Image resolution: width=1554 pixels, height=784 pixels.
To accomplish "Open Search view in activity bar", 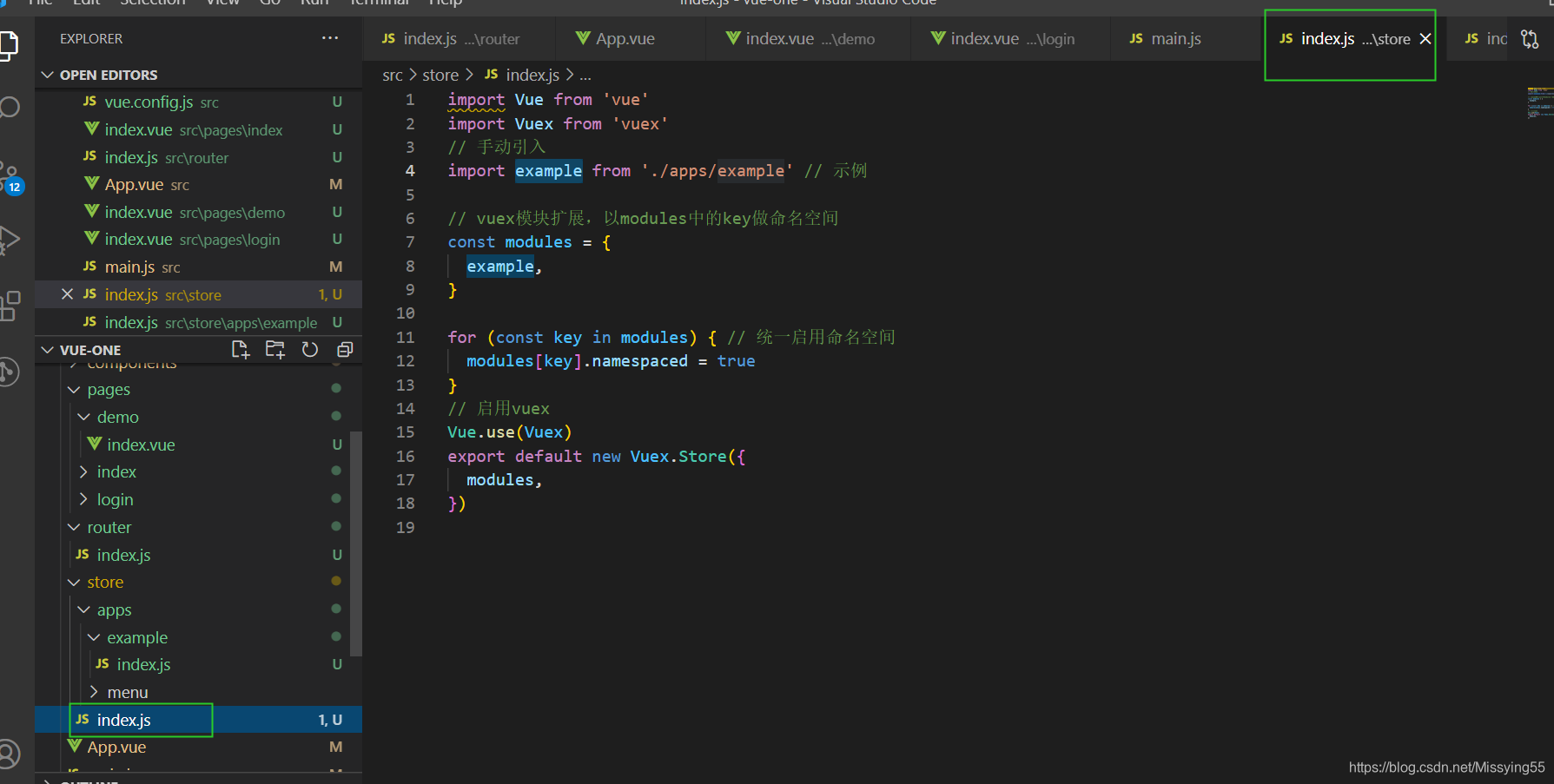I will tap(9, 108).
